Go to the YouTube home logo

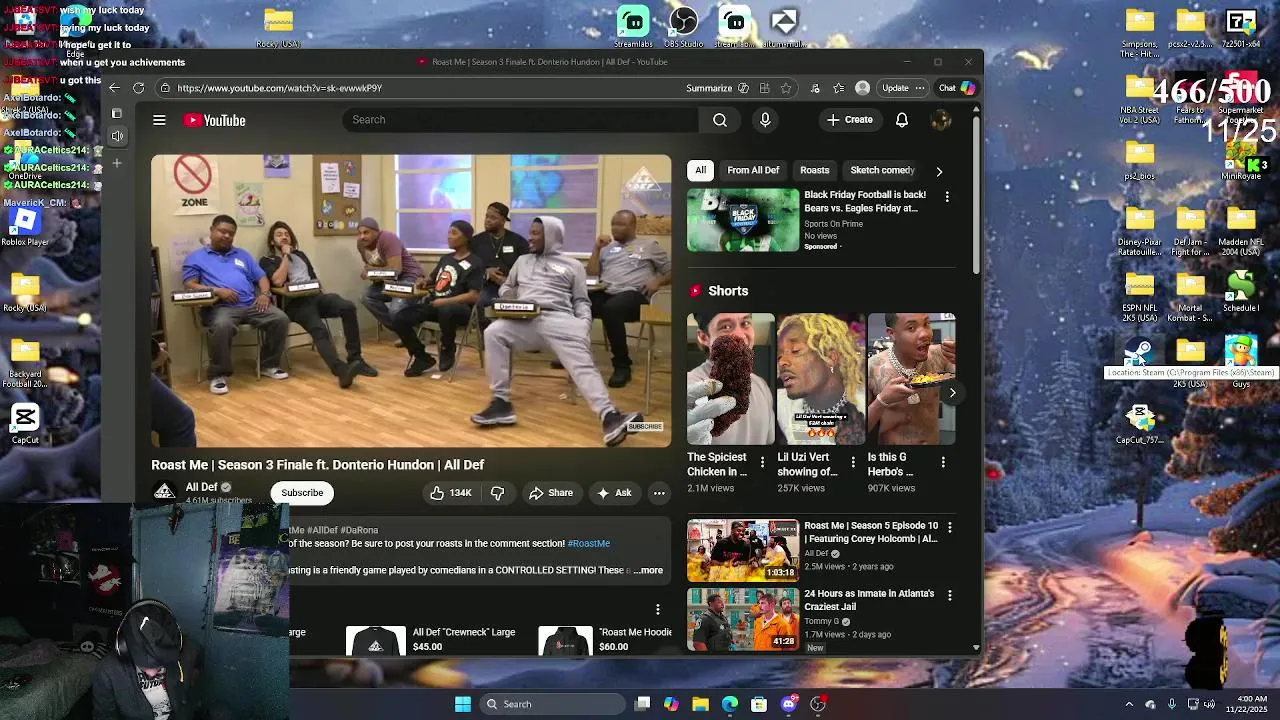click(x=215, y=120)
